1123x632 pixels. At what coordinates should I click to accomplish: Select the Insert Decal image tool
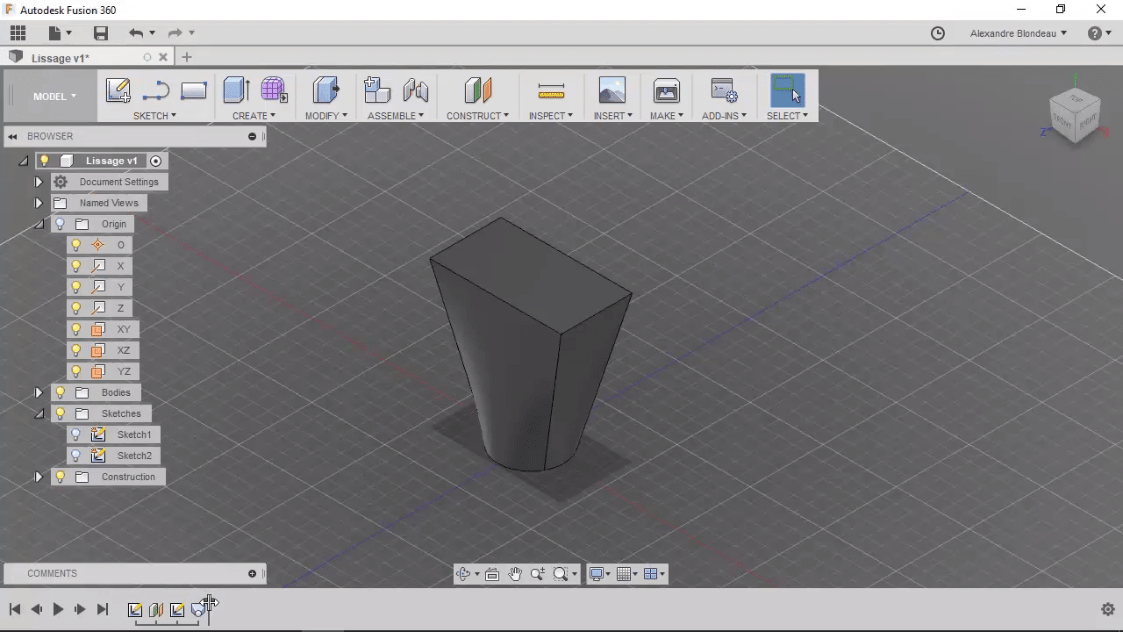tap(612, 90)
